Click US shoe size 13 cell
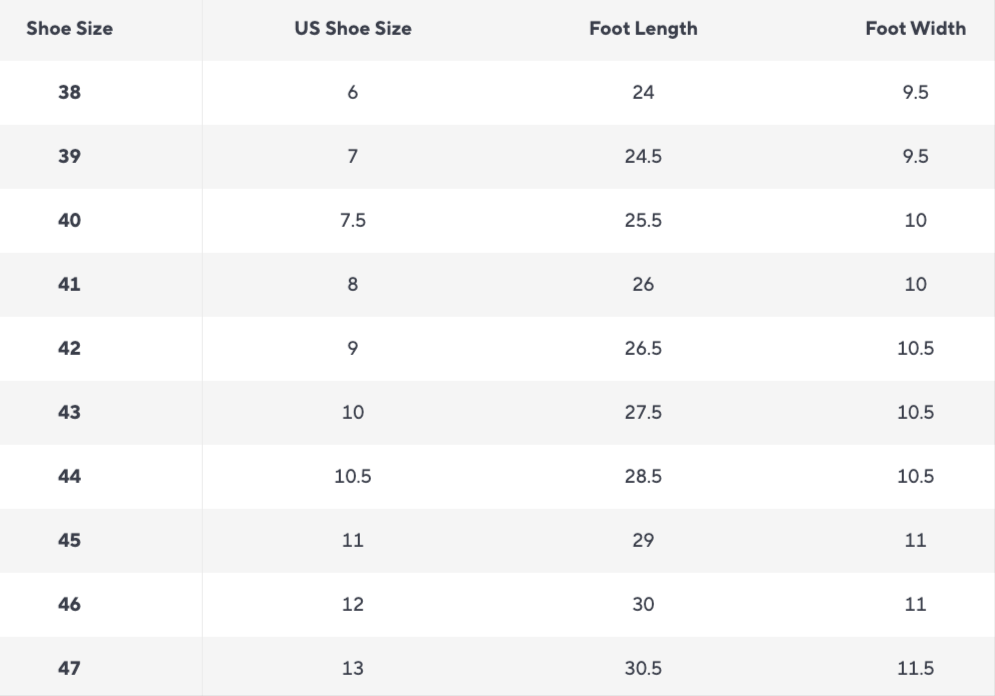This screenshot has height=696, width=995. tap(352, 669)
